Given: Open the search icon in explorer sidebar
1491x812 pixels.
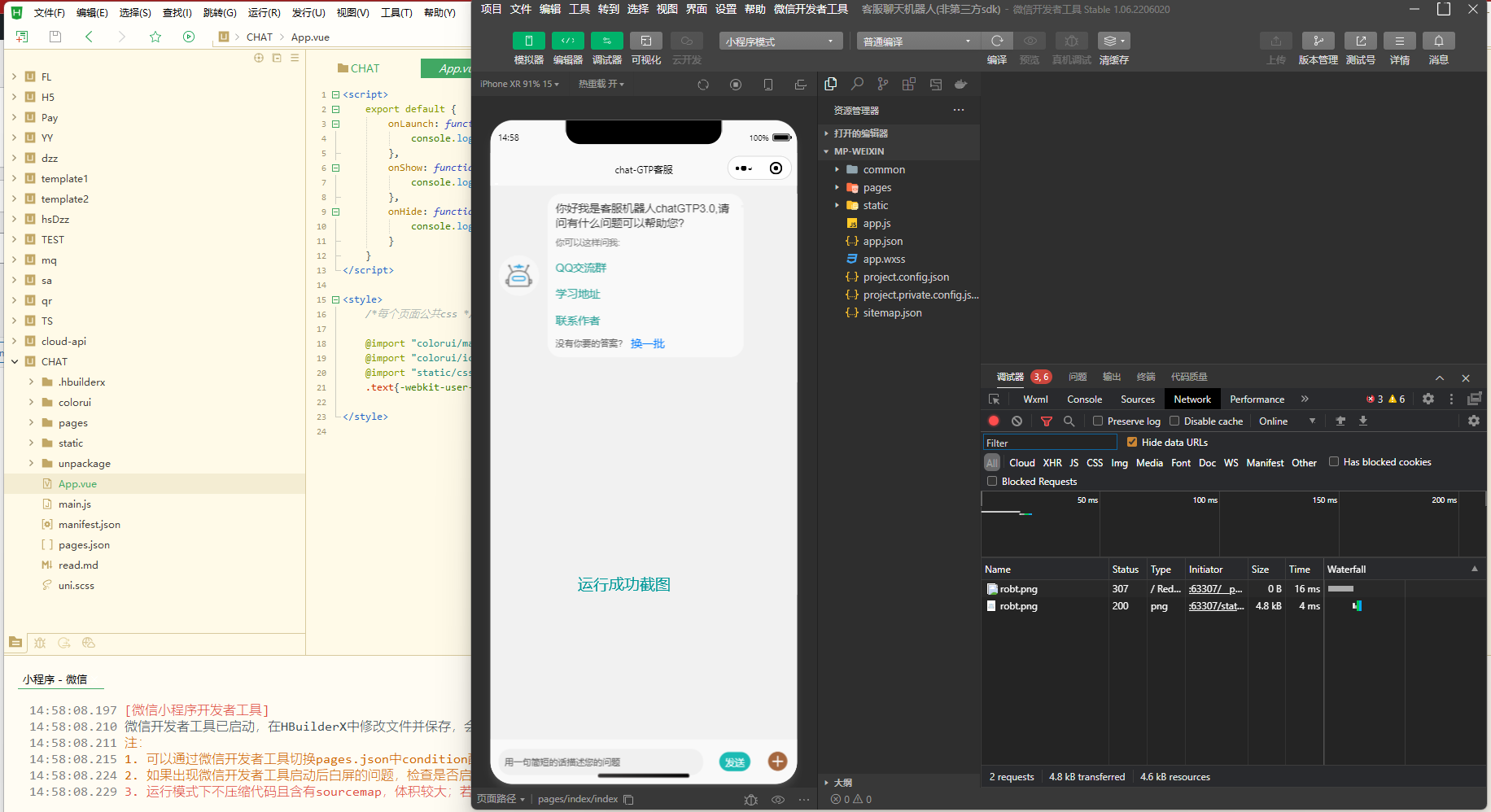Looking at the screenshot, I should tap(857, 84).
